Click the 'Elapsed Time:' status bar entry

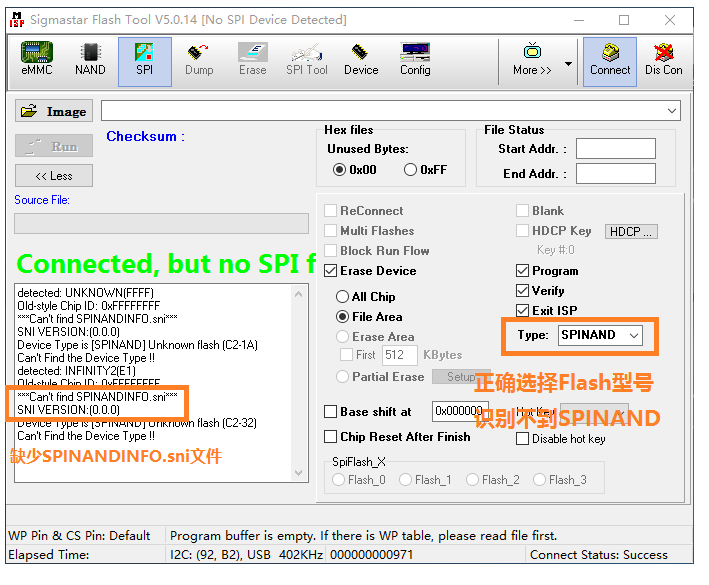click(48, 555)
